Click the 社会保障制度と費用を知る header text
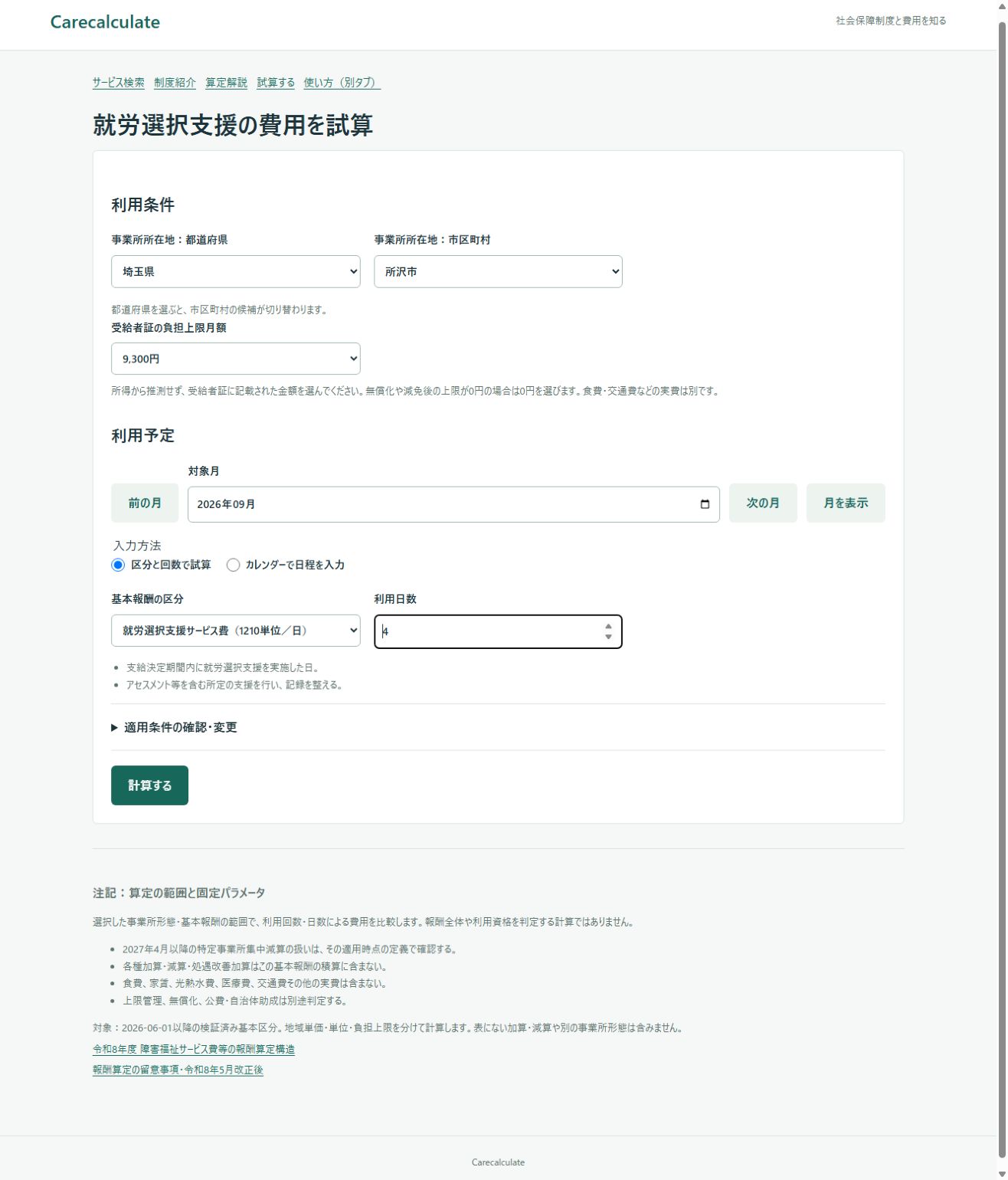 pyautogui.click(x=891, y=21)
